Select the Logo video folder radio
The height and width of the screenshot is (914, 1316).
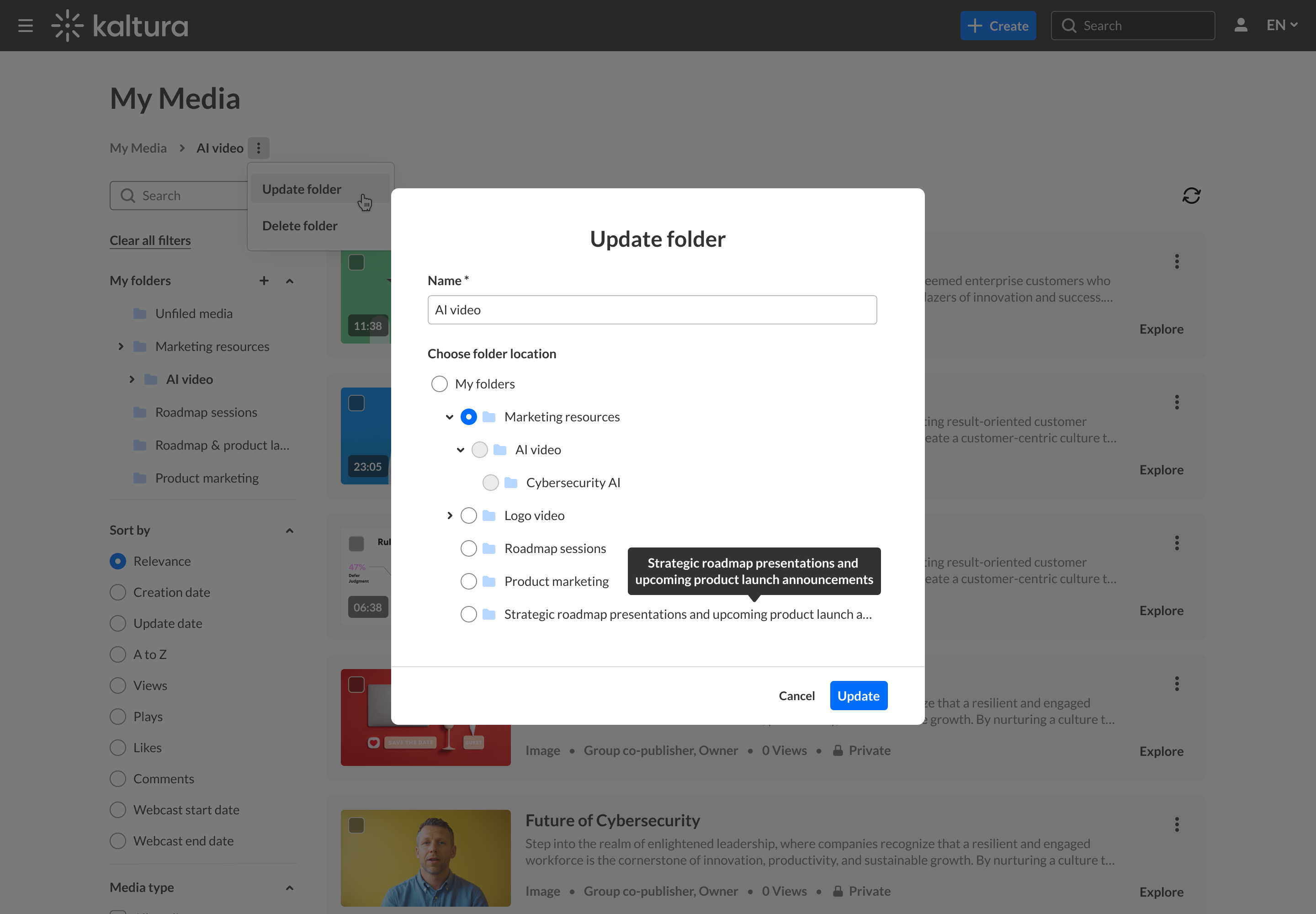tap(468, 516)
